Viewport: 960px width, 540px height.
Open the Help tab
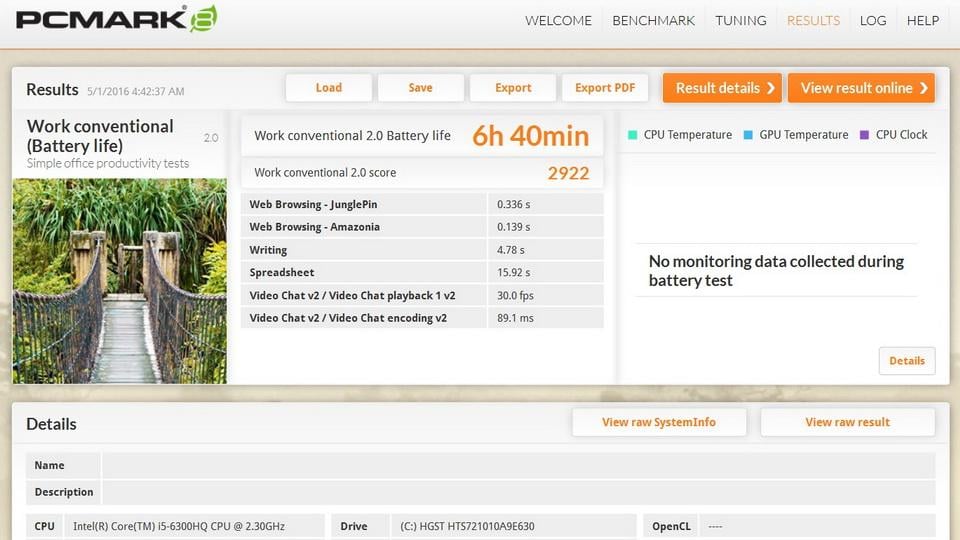tap(923, 21)
